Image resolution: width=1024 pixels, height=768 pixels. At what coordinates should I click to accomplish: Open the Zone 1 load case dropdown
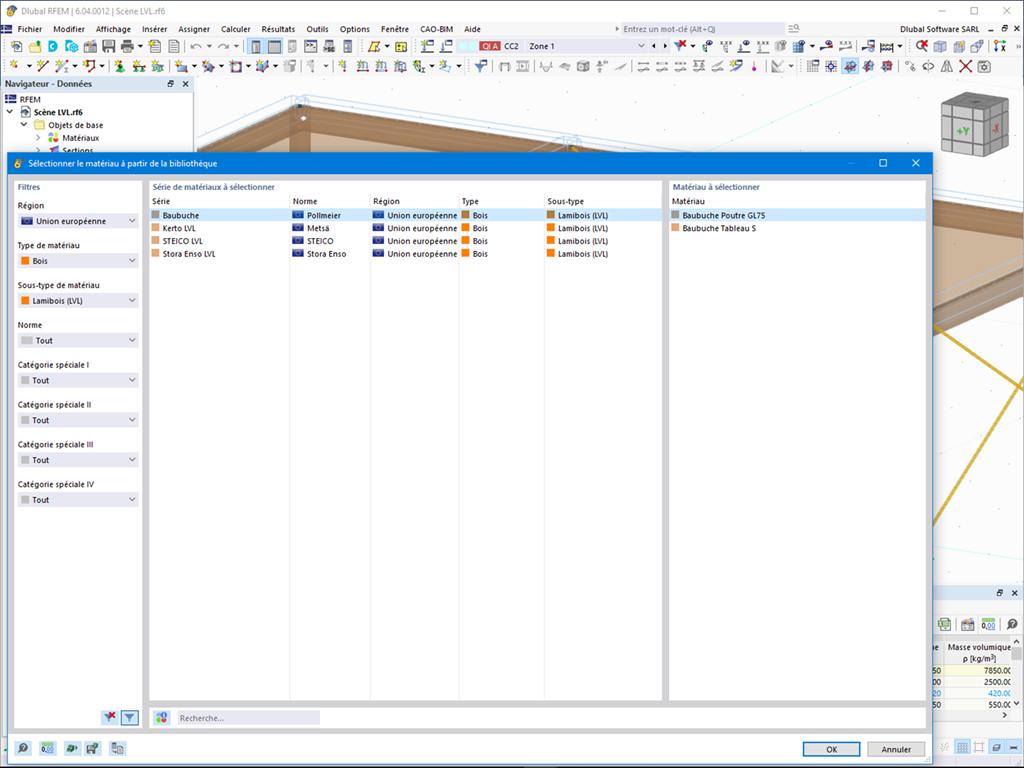coord(641,46)
